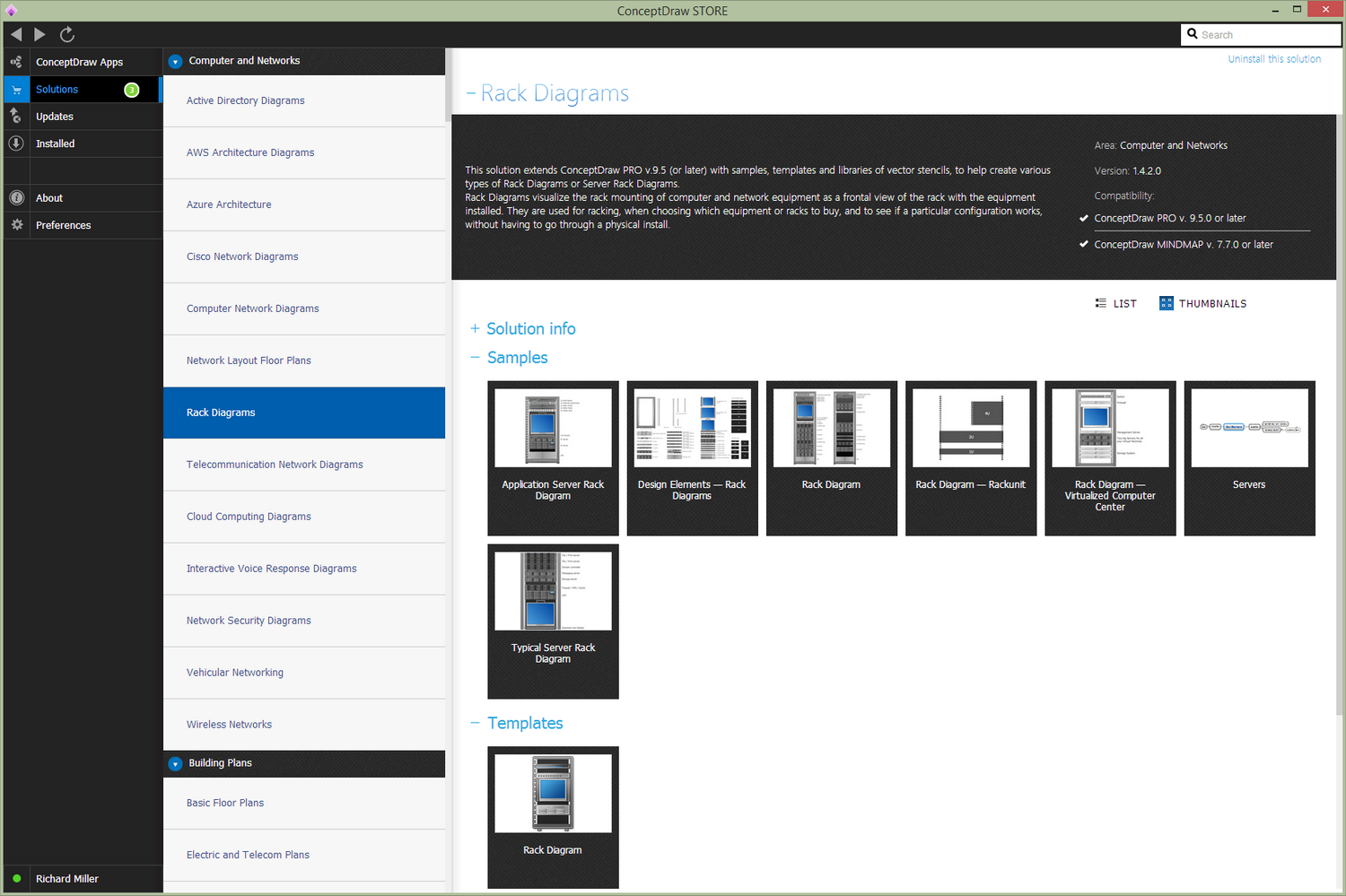The width and height of the screenshot is (1346, 896).
Task: Open the About page
Action: (49, 198)
